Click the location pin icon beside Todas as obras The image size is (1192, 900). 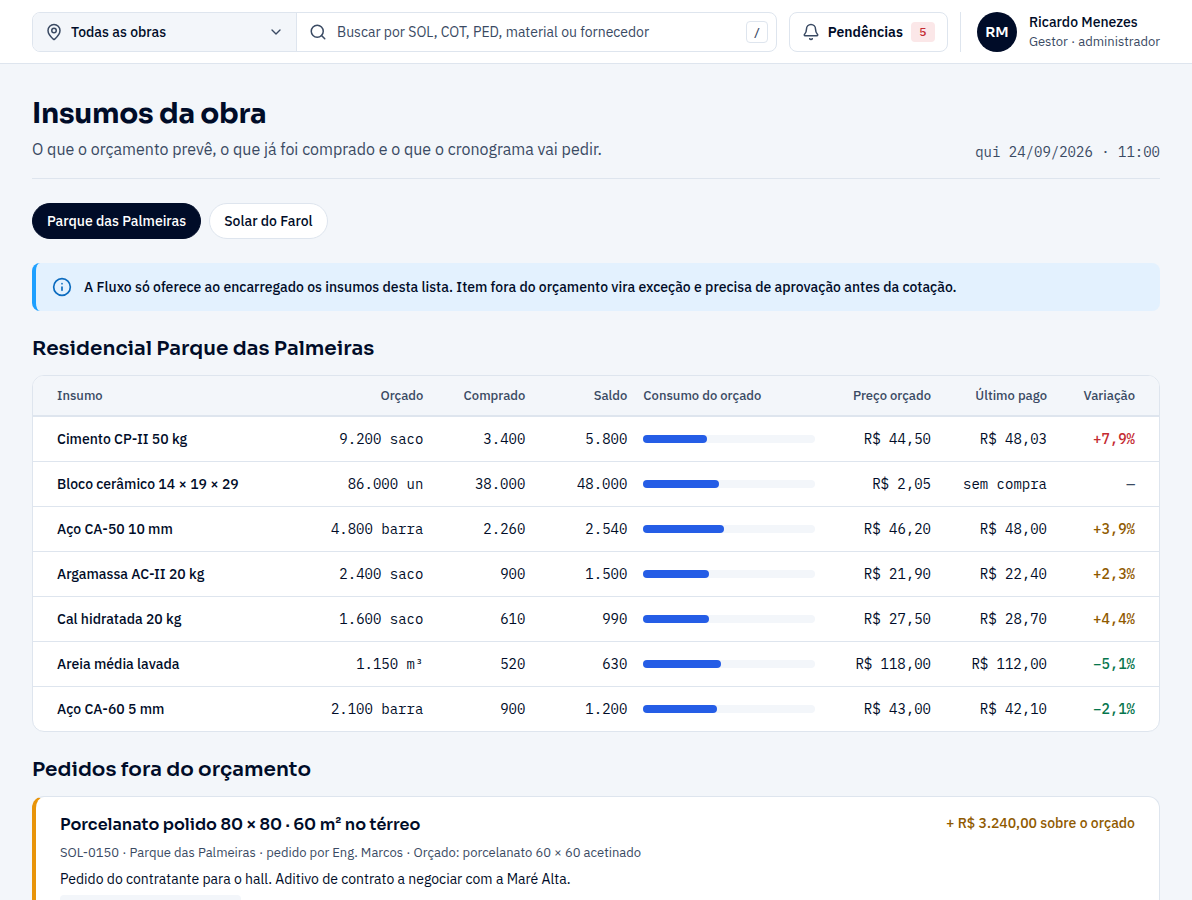point(54,32)
